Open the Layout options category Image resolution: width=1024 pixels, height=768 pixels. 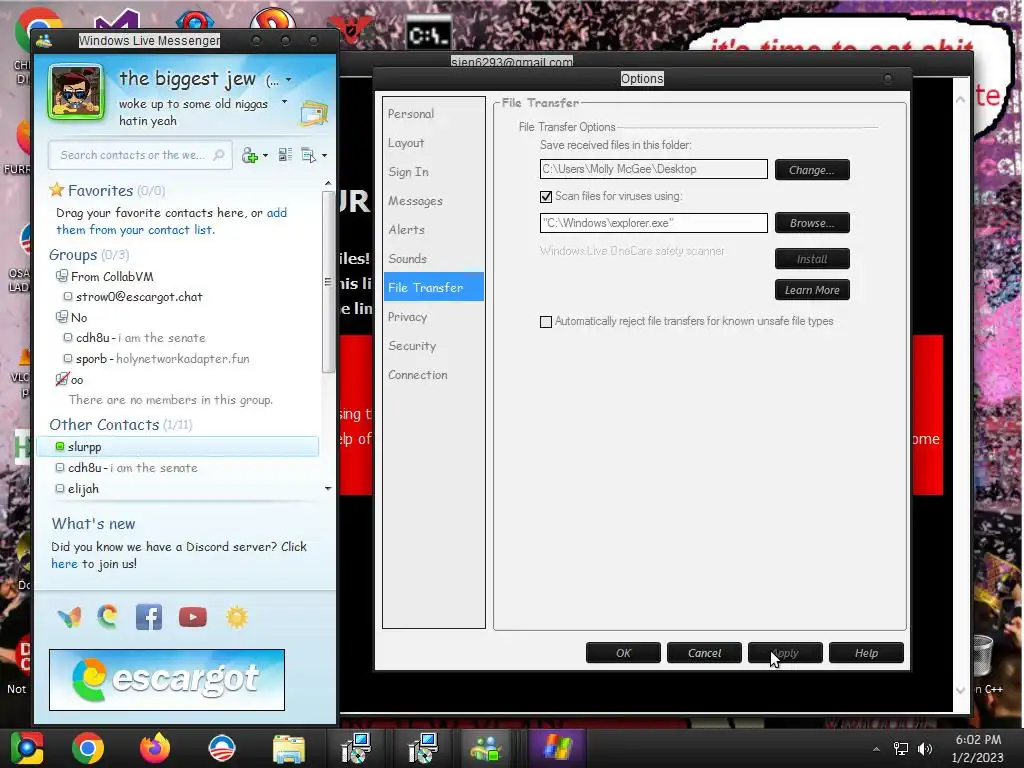(433, 142)
